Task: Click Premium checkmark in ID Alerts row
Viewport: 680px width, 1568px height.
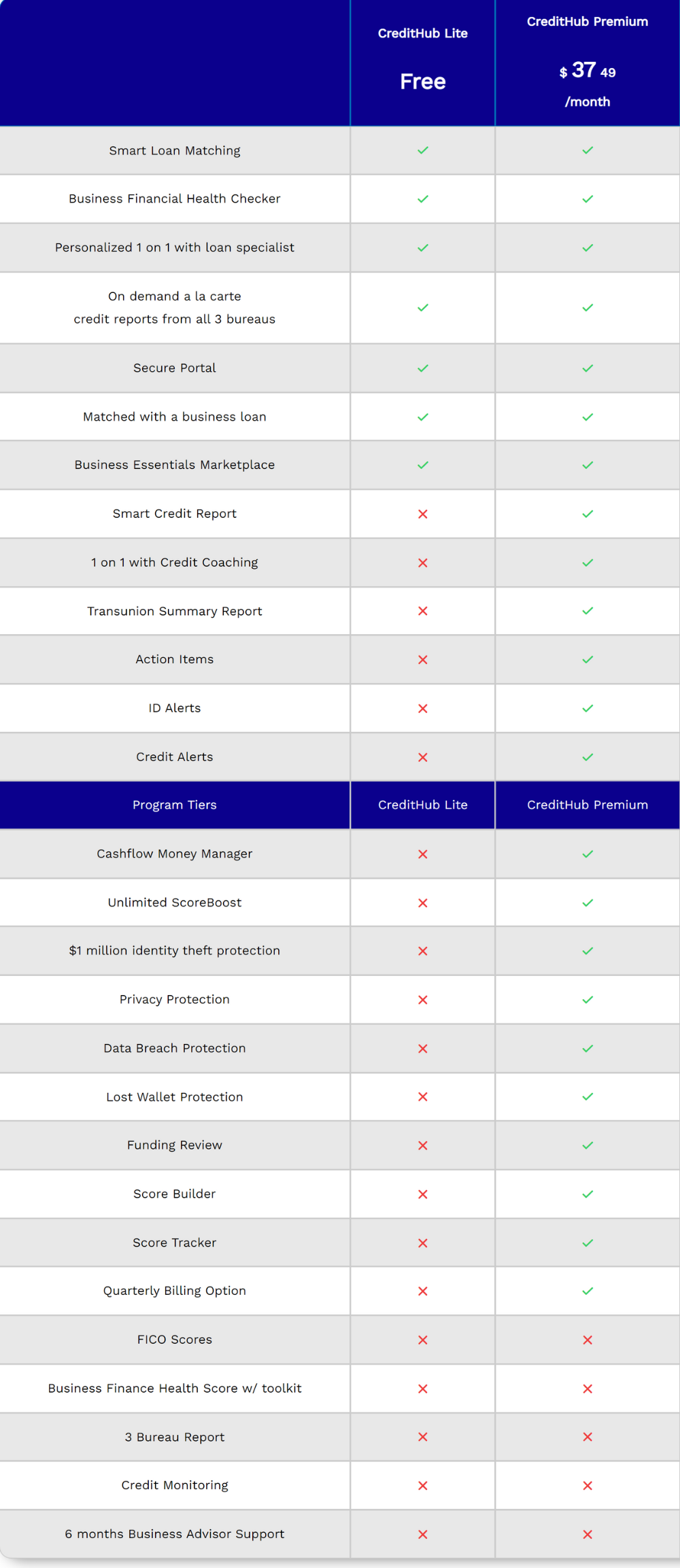Action: [x=588, y=708]
